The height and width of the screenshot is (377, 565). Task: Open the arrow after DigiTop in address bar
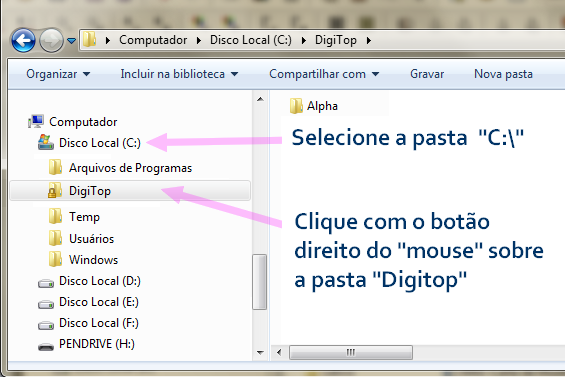pyautogui.click(x=368, y=41)
